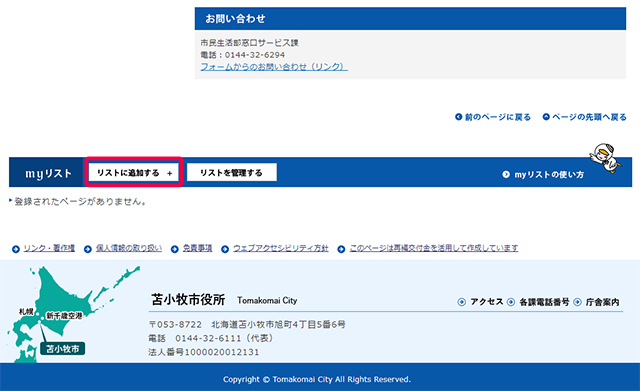Jump to top via ページの先頭へ戻る
The width and height of the screenshot is (640, 391).
589,117
